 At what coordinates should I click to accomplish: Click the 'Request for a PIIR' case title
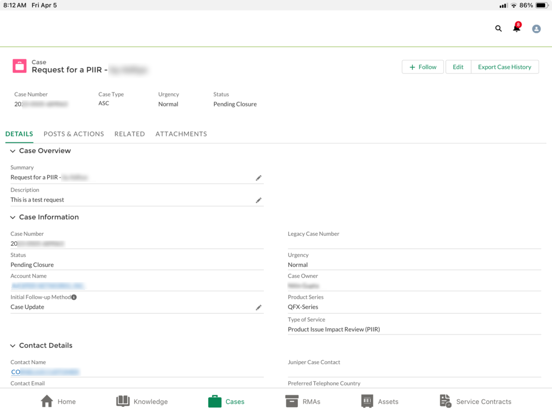click(67, 70)
